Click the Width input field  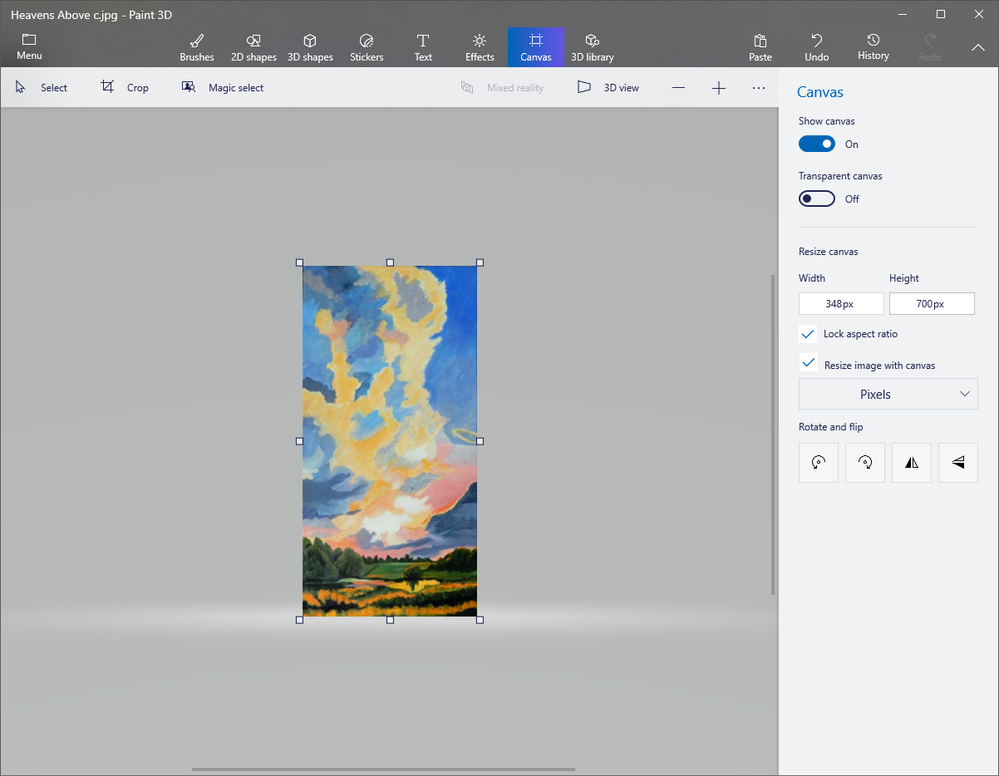[x=841, y=304]
